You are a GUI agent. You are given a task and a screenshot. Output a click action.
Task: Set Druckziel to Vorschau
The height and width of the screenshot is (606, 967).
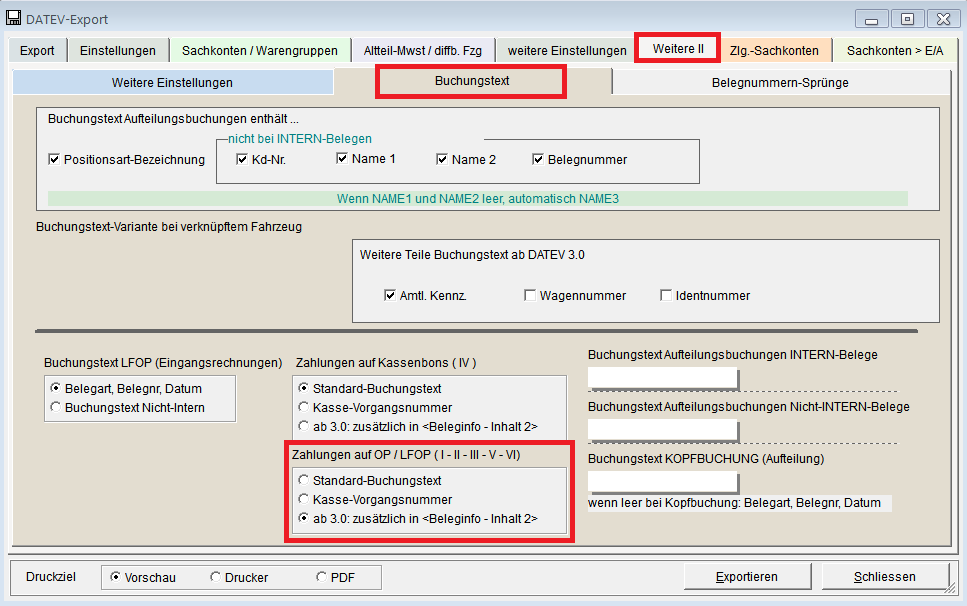(x=115, y=577)
